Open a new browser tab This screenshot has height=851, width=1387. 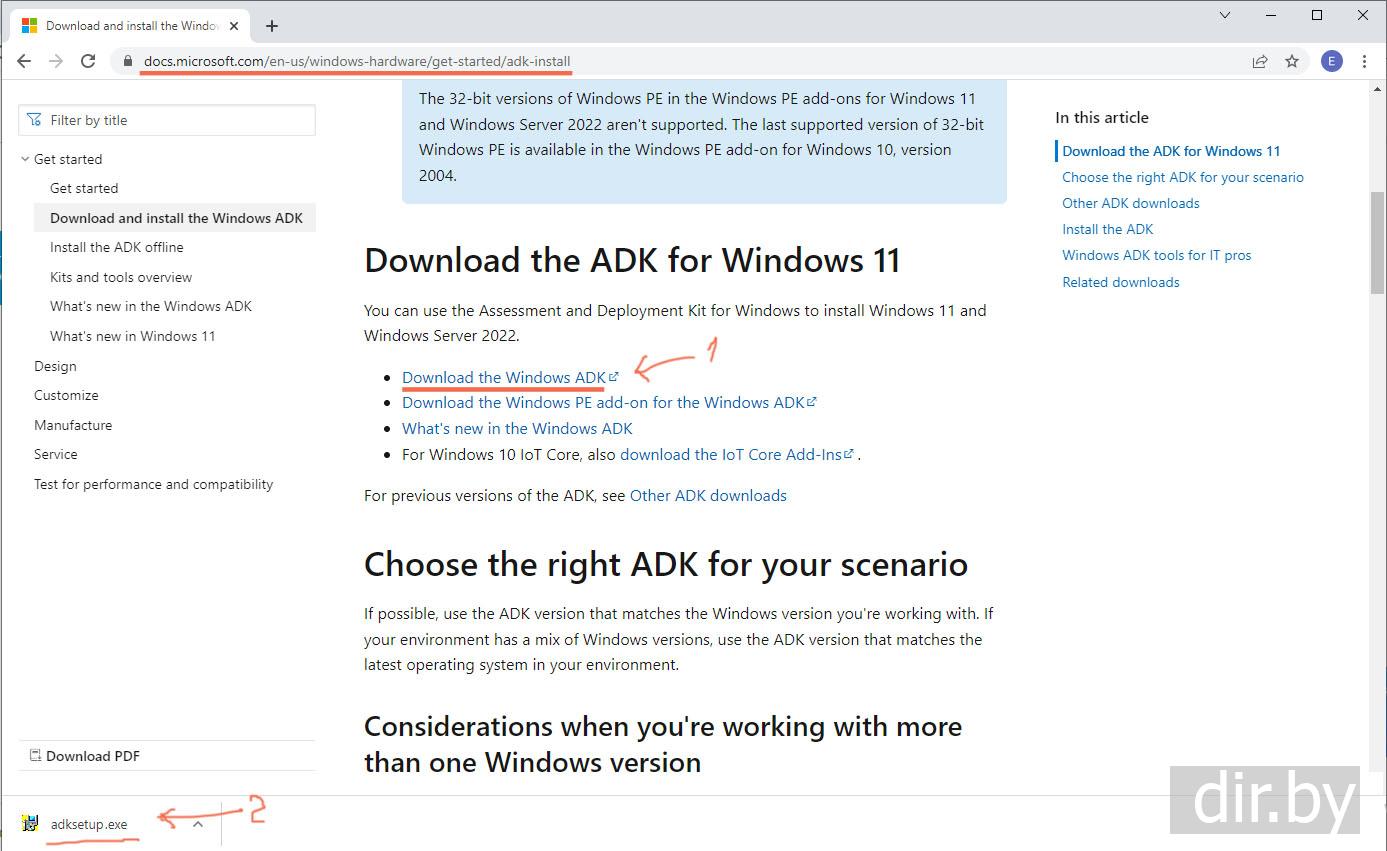pyautogui.click(x=272, y=26)
